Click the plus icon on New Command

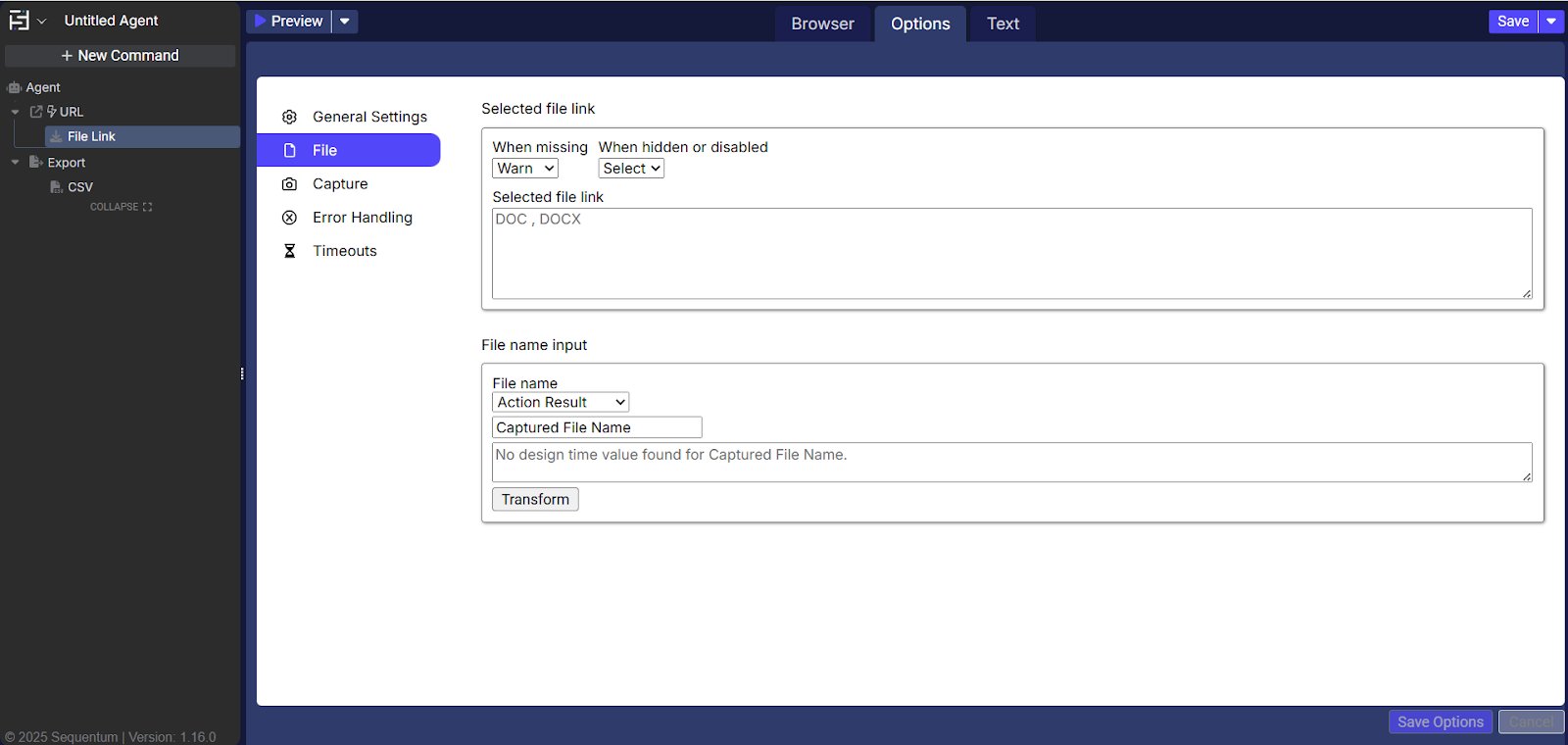coord(67,56)
